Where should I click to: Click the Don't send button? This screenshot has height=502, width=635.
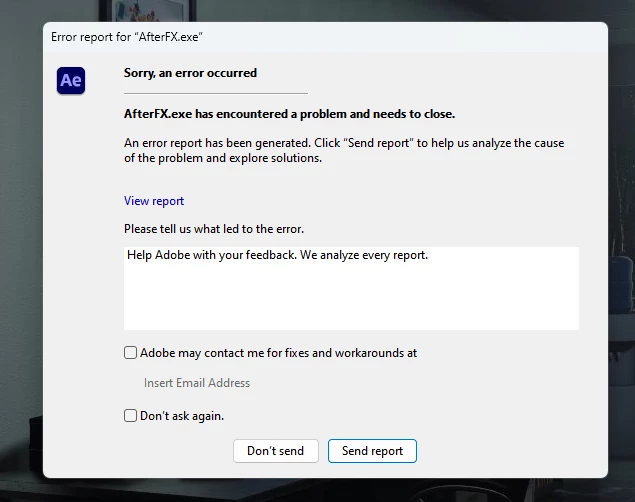(276, 451)
